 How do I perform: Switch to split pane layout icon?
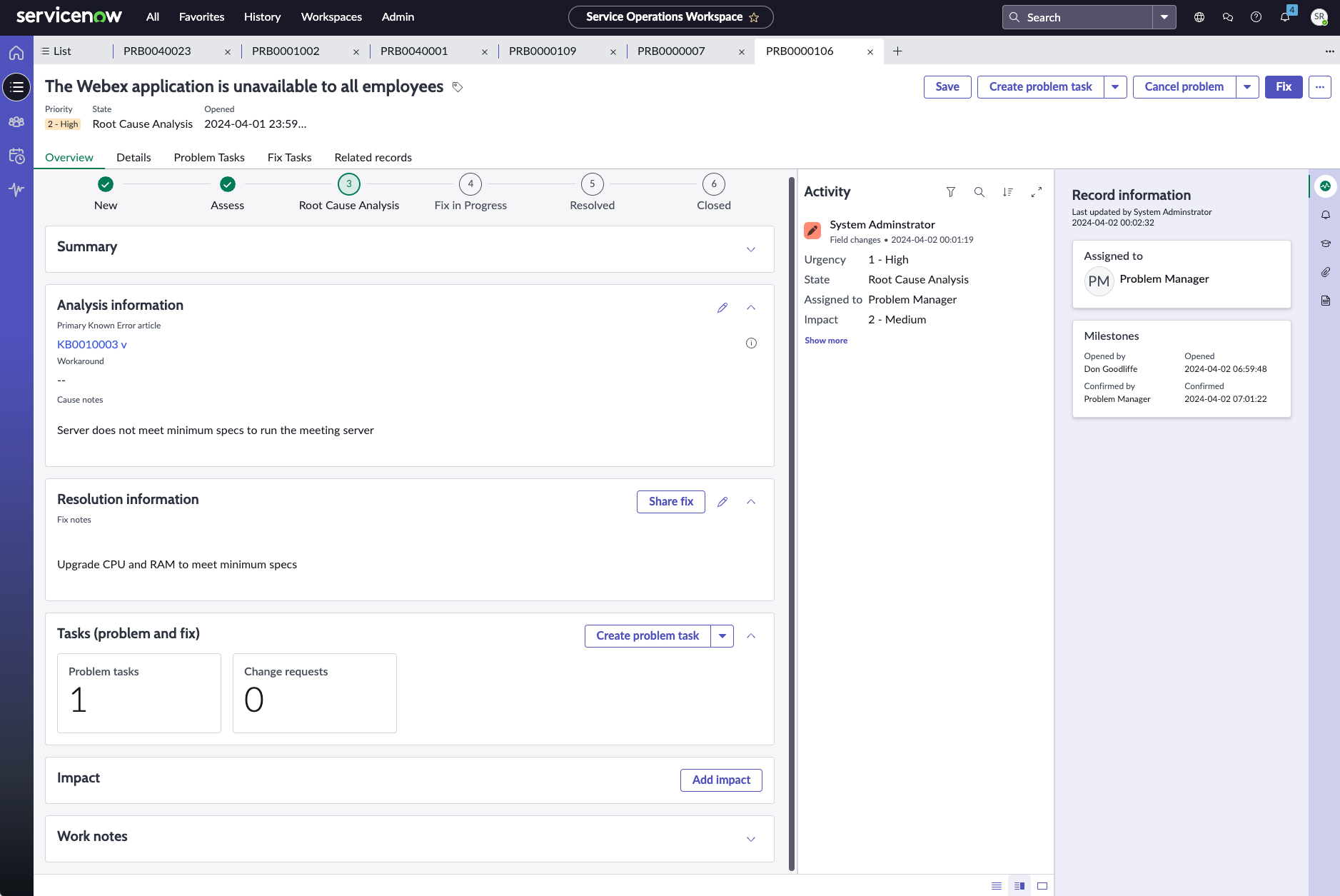coord(1019,886)
